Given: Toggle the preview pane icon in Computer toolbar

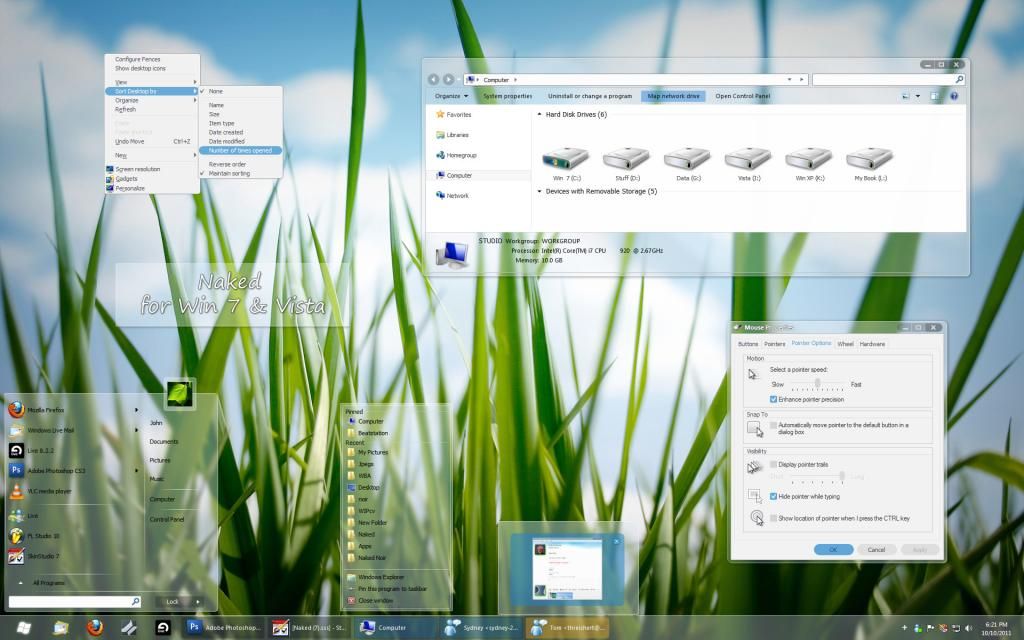Looking at the screenshot, I should [935, 96].
